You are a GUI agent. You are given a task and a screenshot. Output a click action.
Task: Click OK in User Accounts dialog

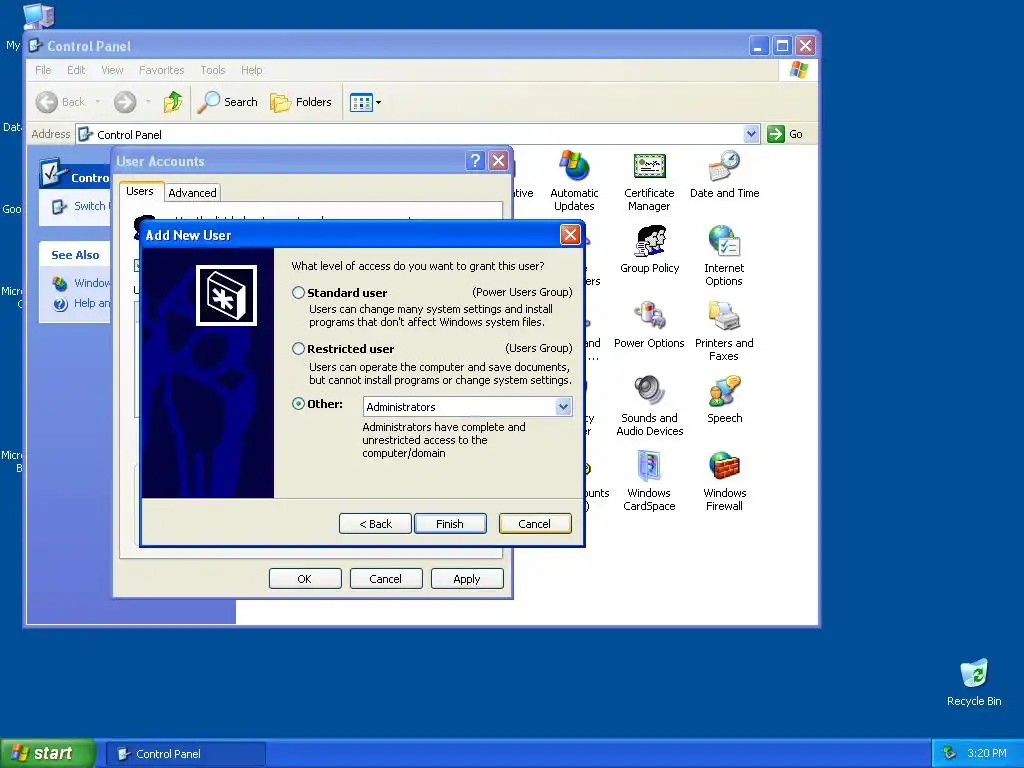305,579
